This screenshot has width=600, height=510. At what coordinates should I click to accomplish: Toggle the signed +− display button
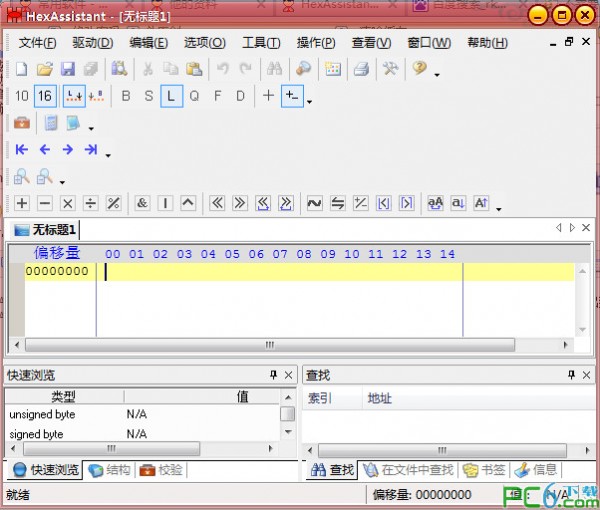pos(292,96)
